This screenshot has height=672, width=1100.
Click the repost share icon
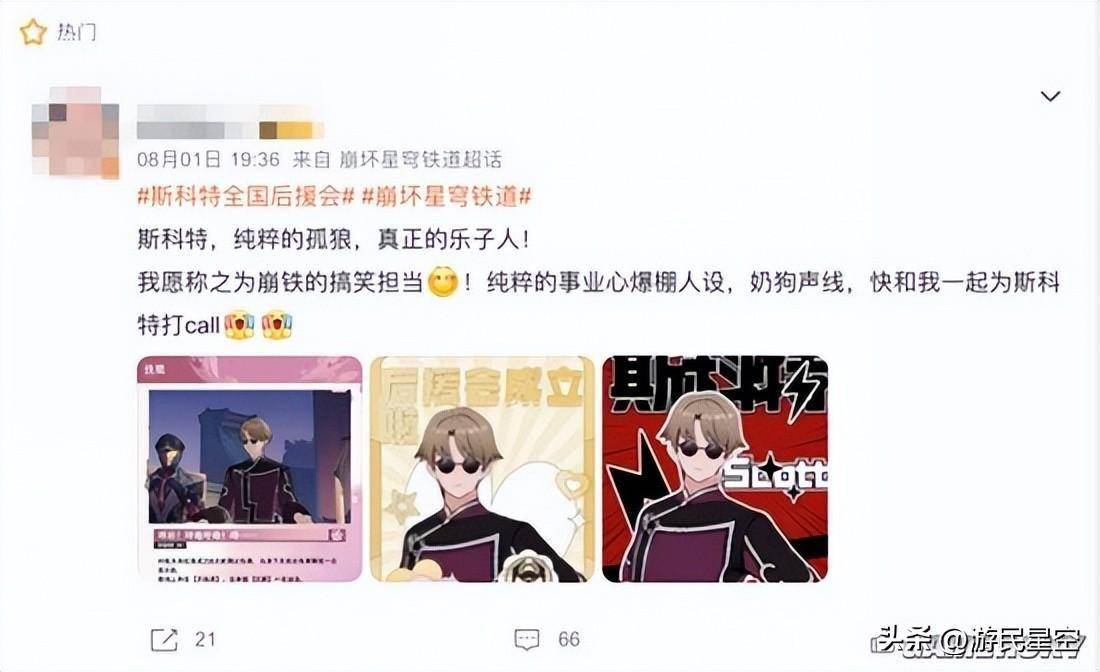point(164,639)
